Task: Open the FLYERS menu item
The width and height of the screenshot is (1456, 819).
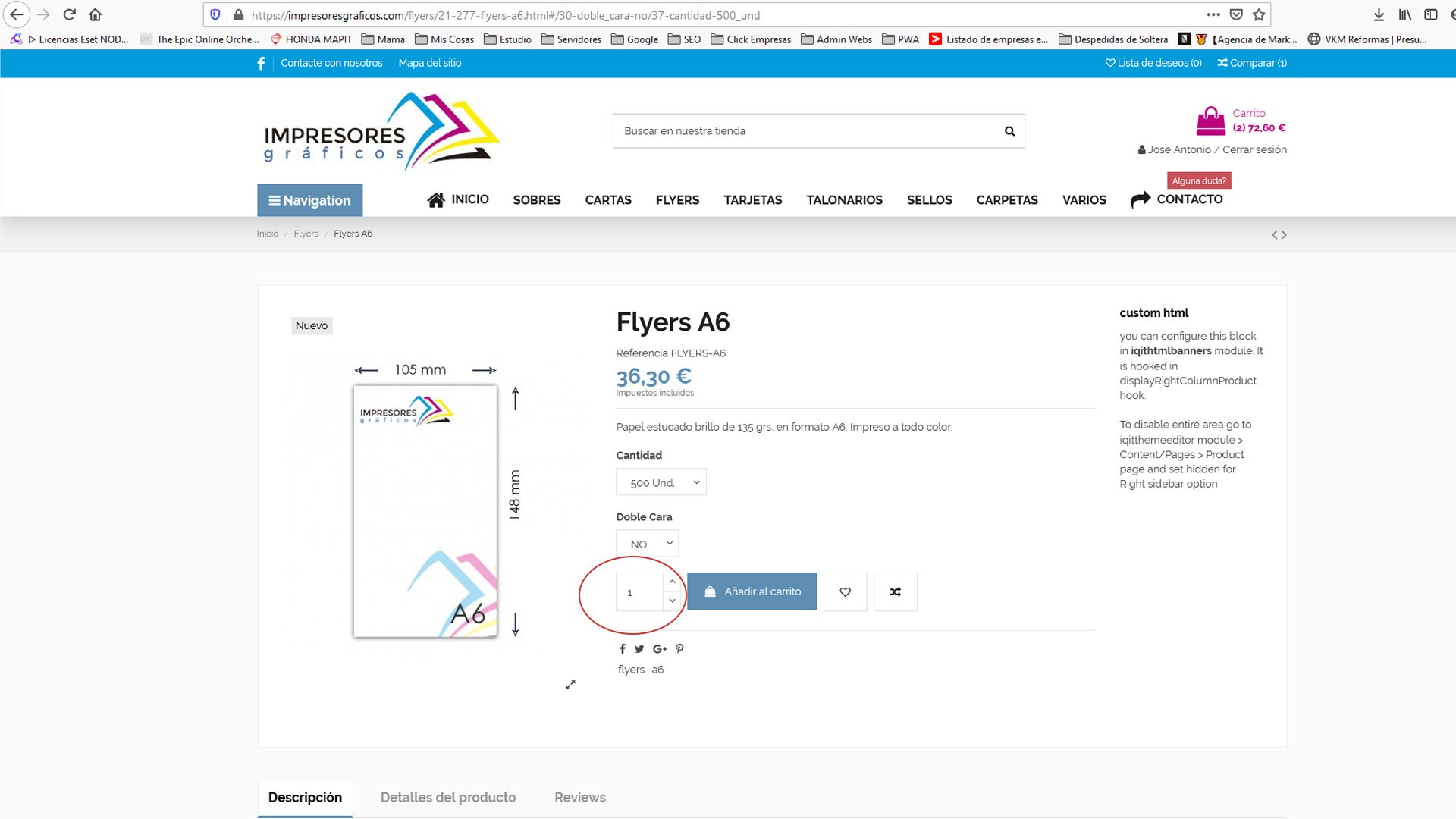Action: [677, 200]
